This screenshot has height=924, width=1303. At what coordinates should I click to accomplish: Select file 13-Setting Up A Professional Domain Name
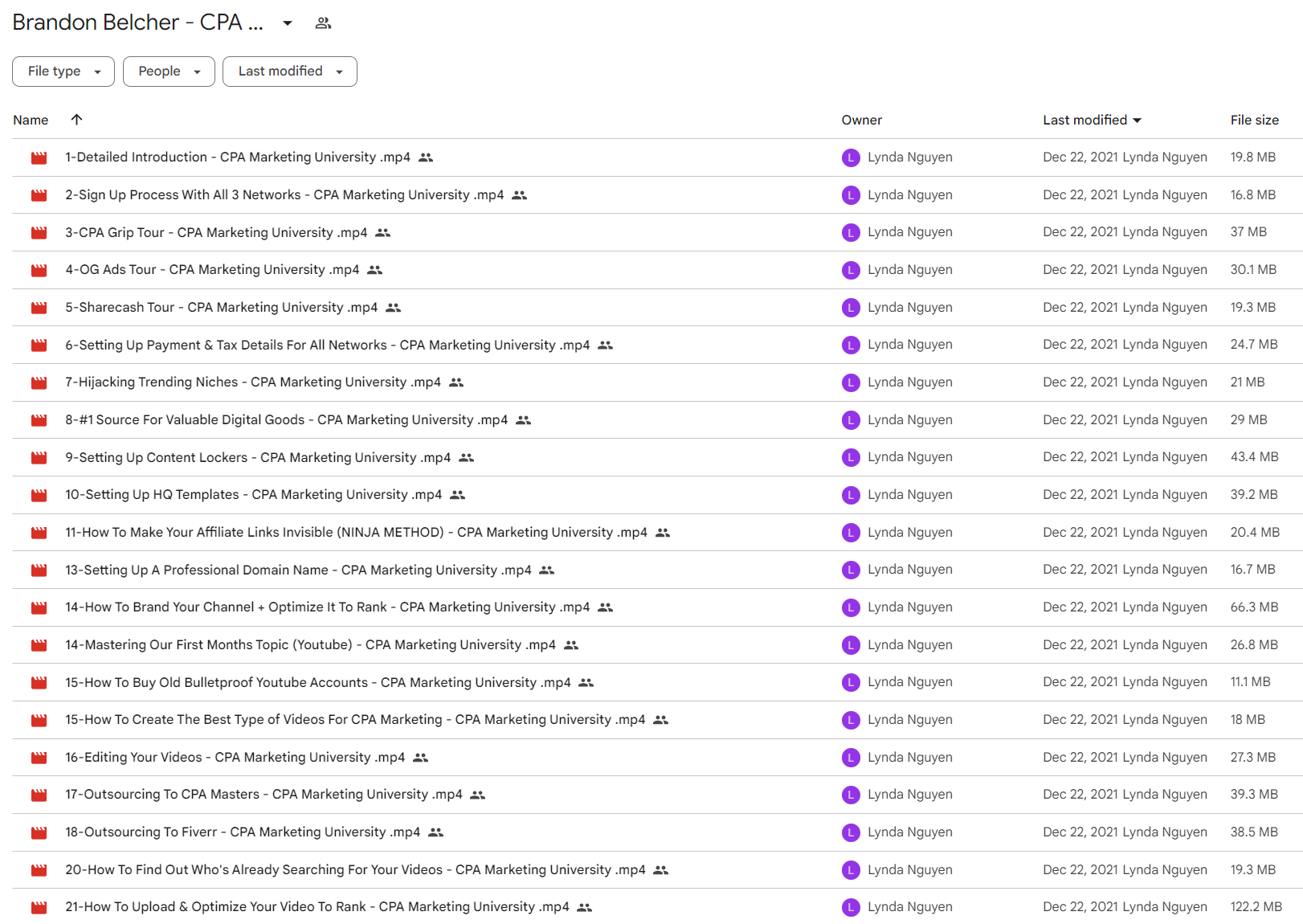click(x=298, y=570)
